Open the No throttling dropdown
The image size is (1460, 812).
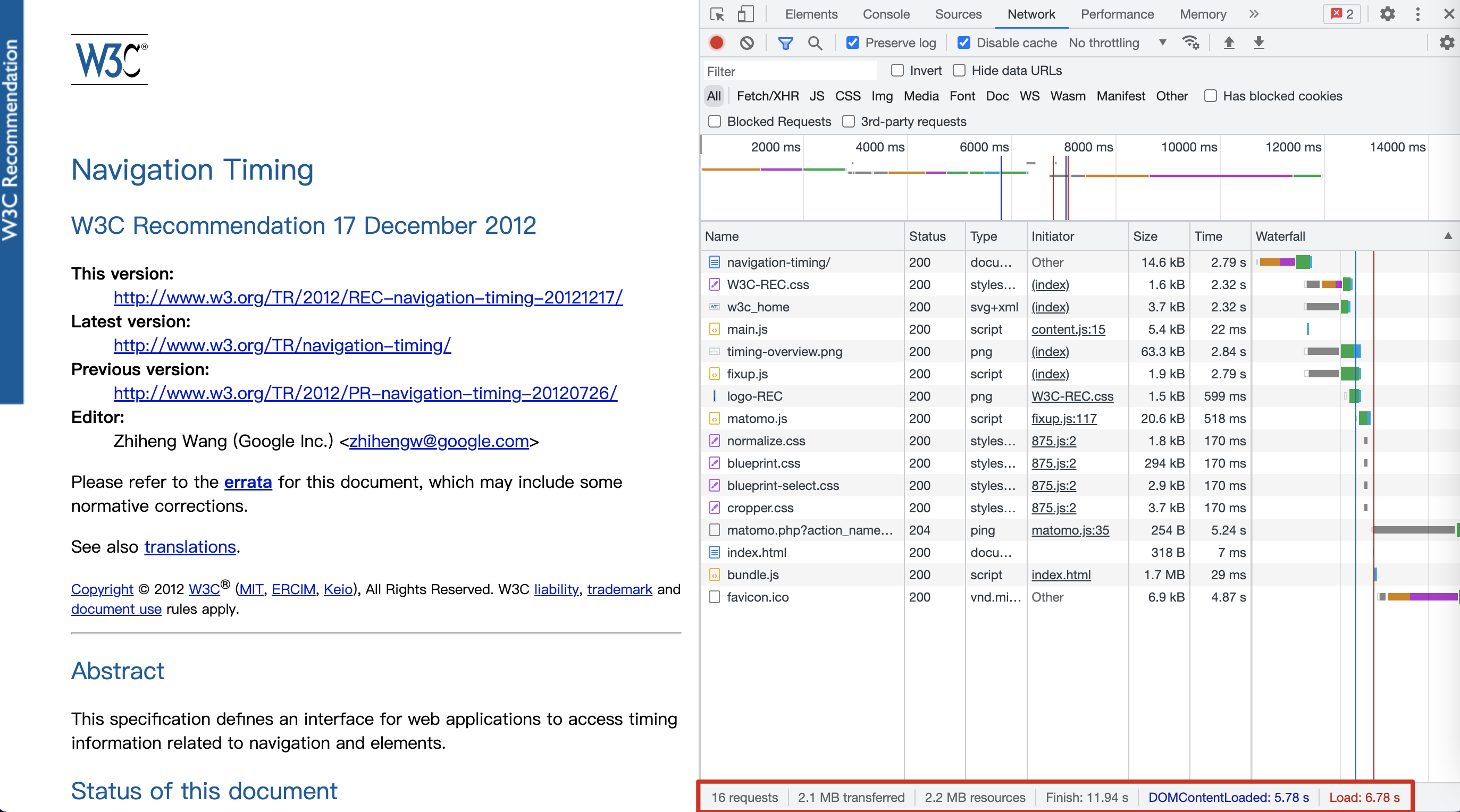[x=1117, y=43]
